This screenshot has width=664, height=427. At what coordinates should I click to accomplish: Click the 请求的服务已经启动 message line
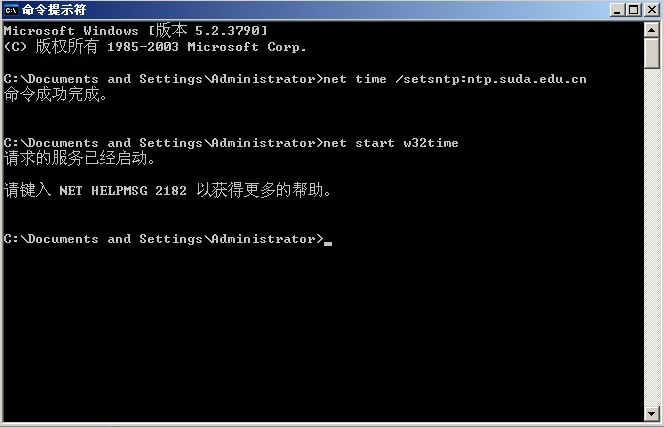80,159
